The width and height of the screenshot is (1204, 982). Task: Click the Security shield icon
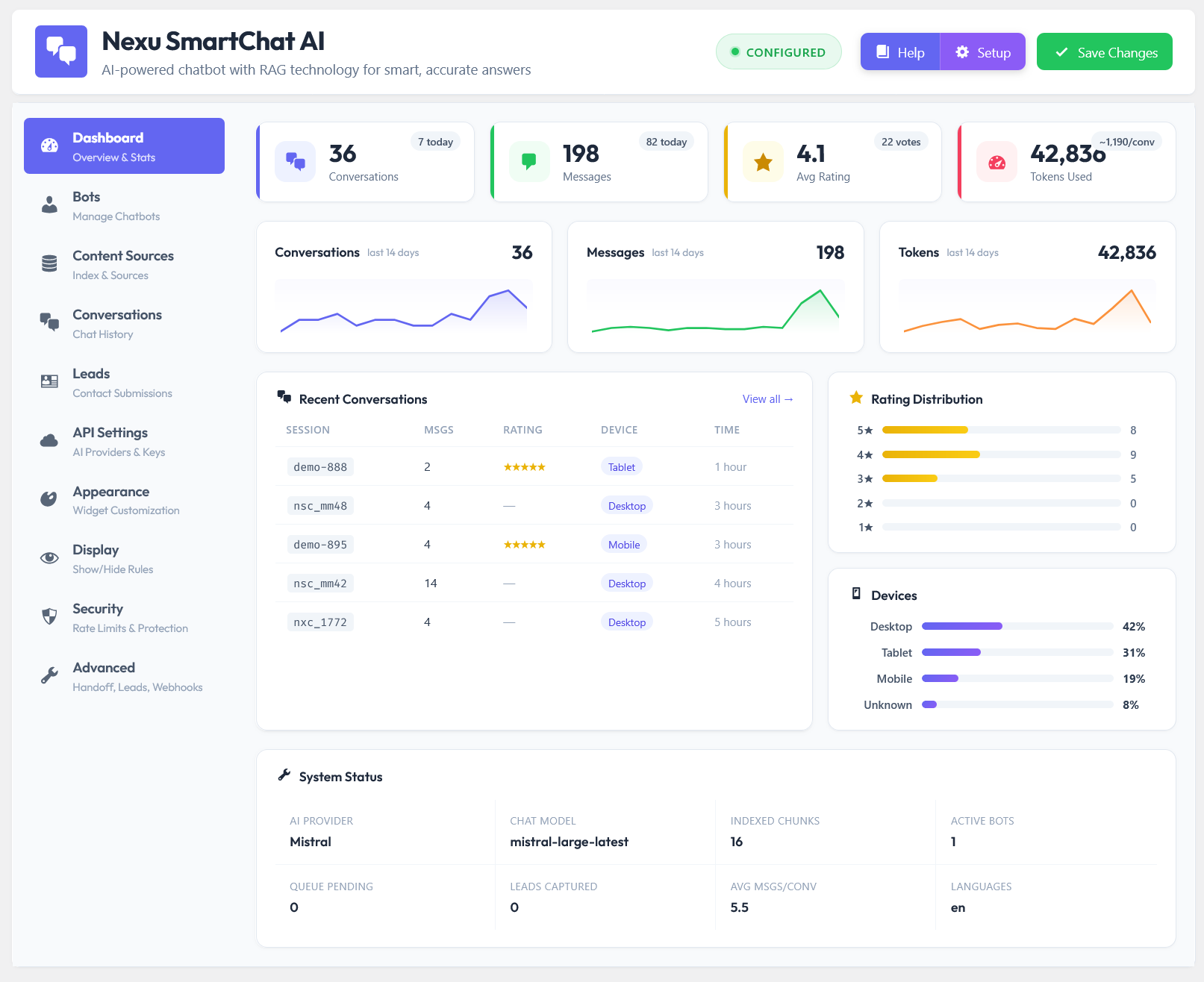(x=49, y=616)
